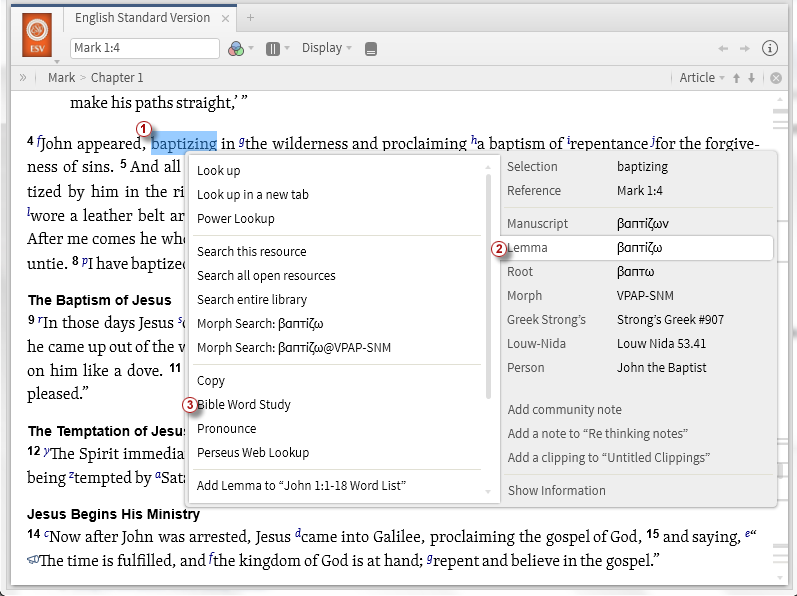Viewport: 797px width, 596px height.
Task: Select the Morph VPAP-SNM row
Action: pyautogui.click(x=639, y=296)
